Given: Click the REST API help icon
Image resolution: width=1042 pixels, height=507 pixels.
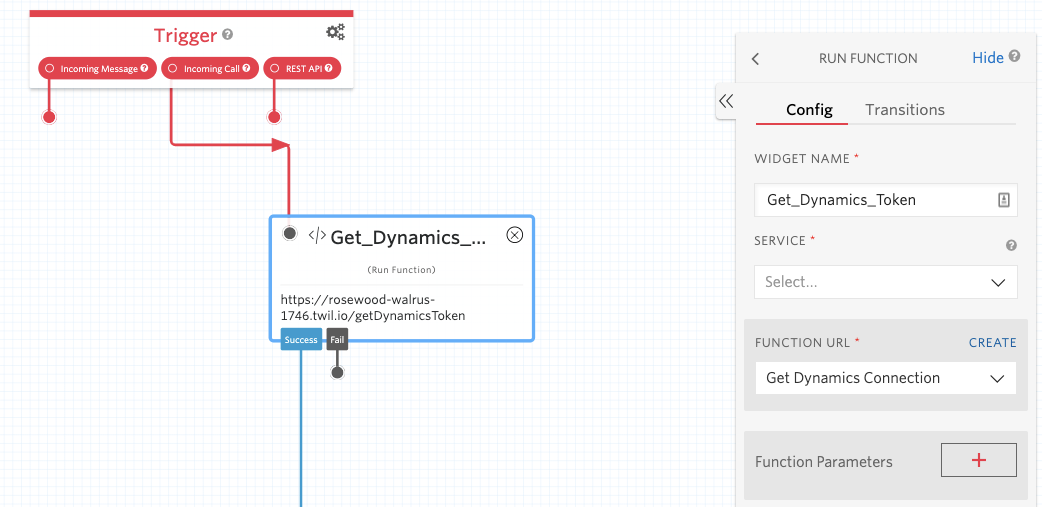Looking at the screenshot, I should (x=329, y=68).
